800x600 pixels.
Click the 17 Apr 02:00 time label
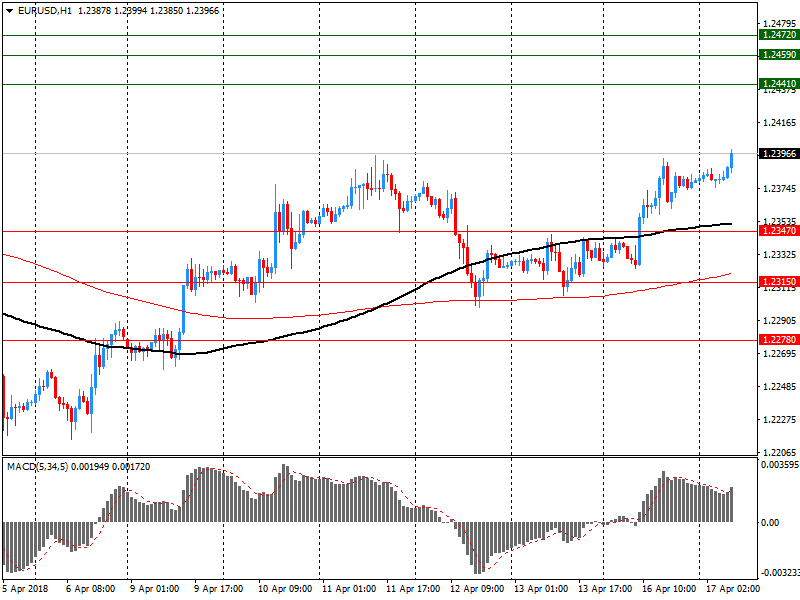click(733, 589)
